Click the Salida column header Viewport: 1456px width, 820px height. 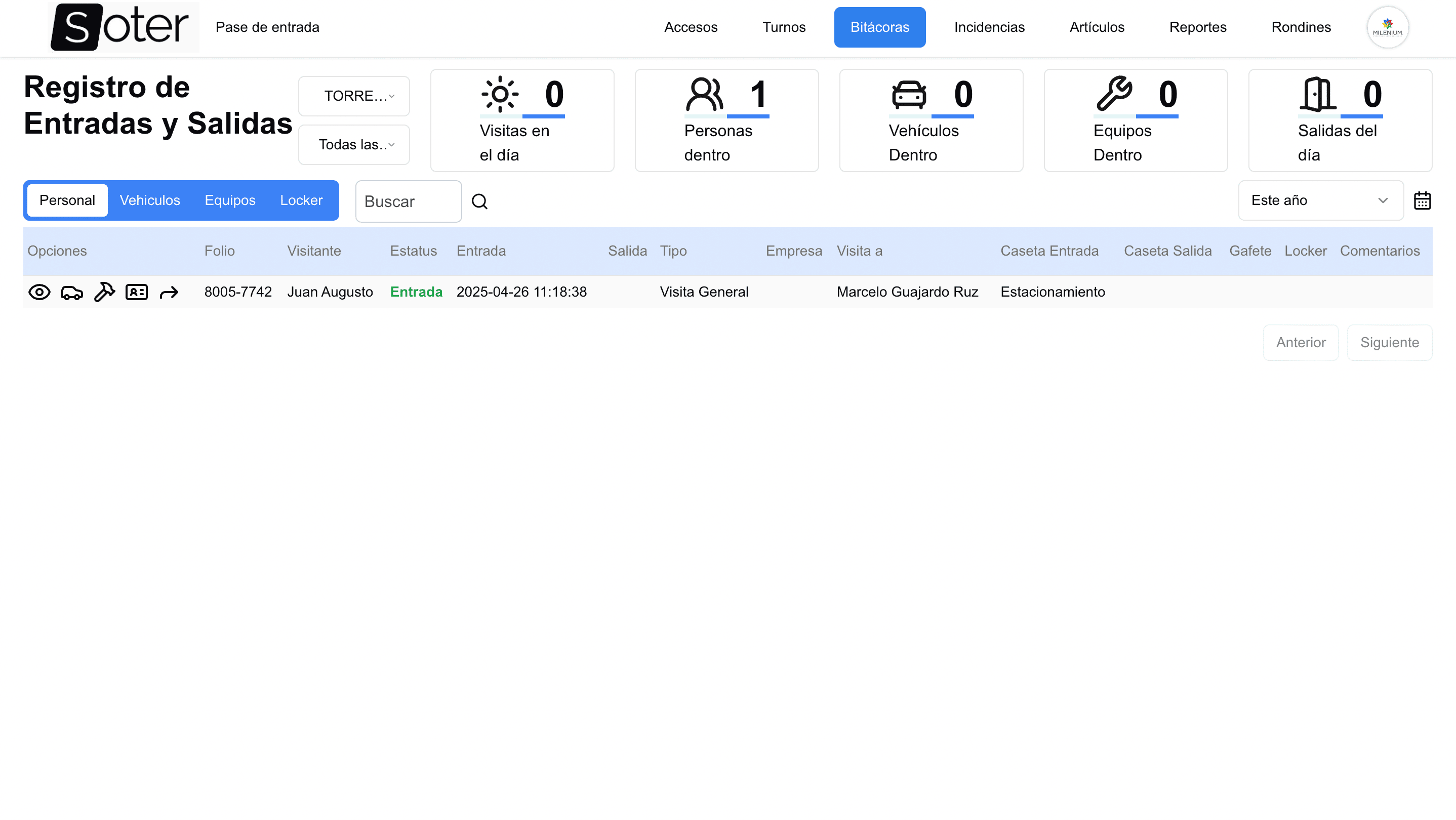point(627,251)
